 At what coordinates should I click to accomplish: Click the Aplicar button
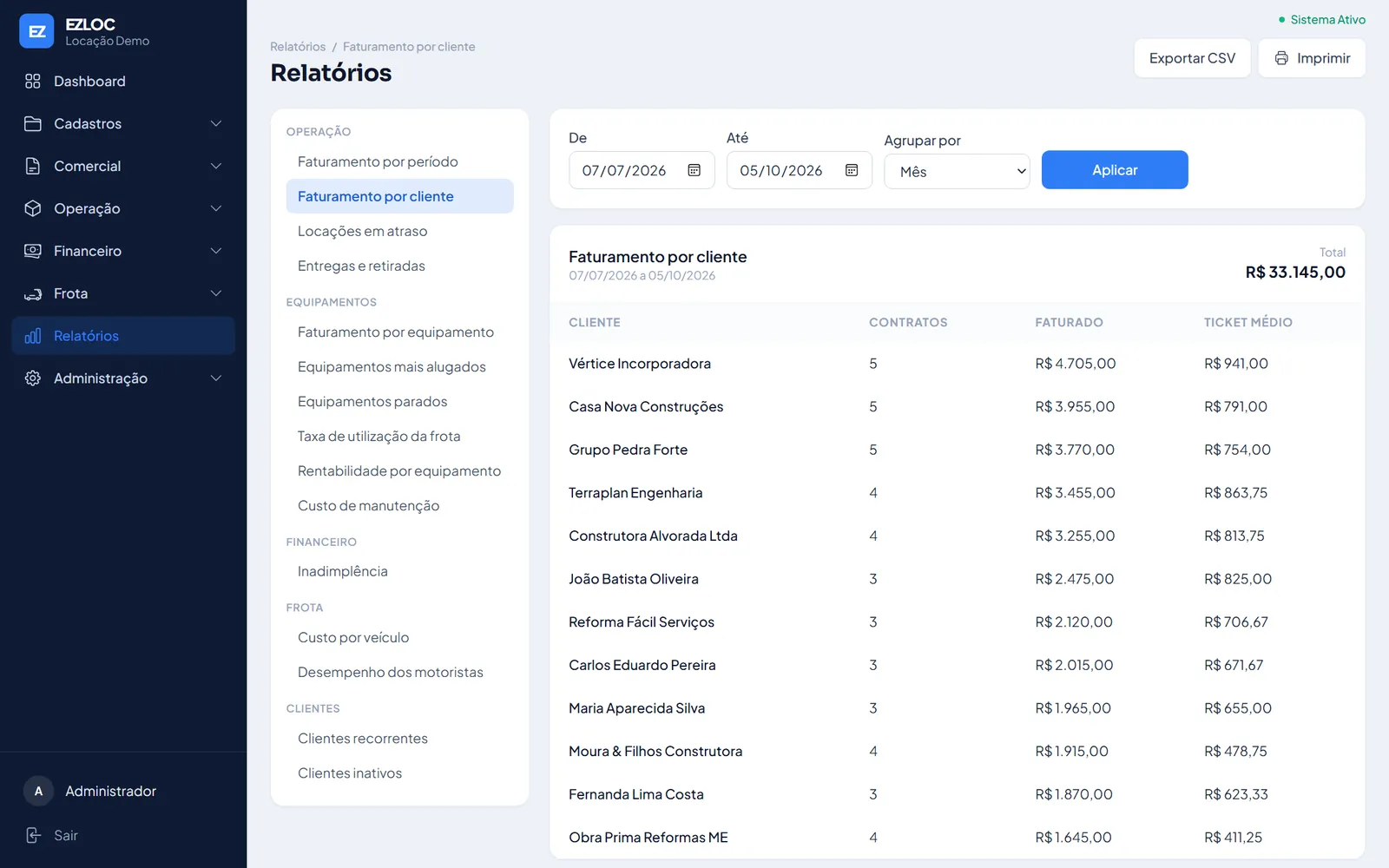pos(1115,170)
